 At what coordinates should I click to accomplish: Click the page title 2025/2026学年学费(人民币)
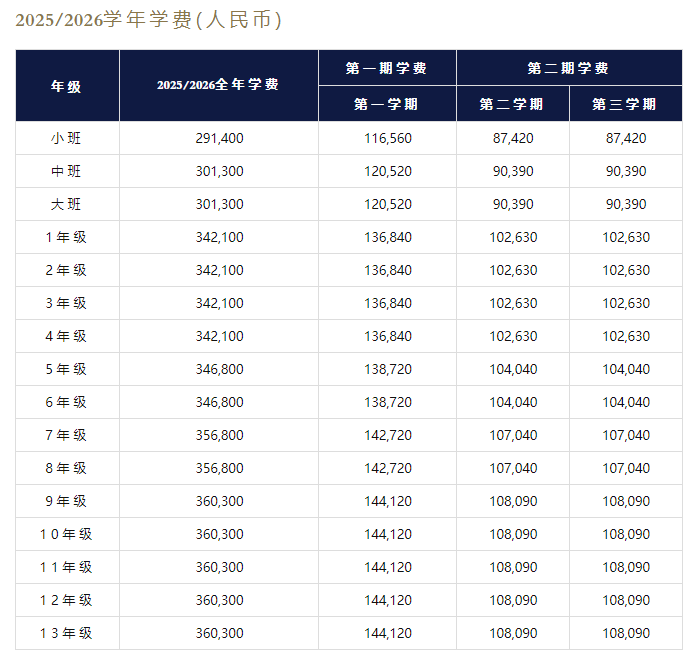pos(148,21)
